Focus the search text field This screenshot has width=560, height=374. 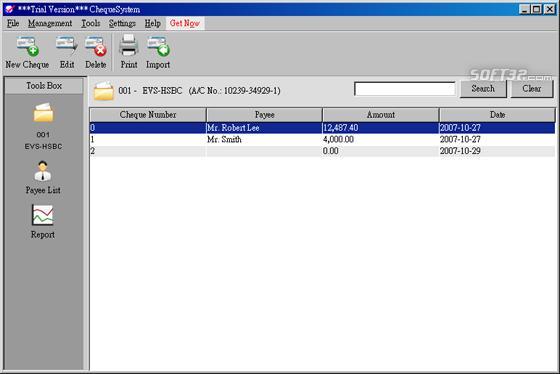pyautogui.click(x=405, y=89)
